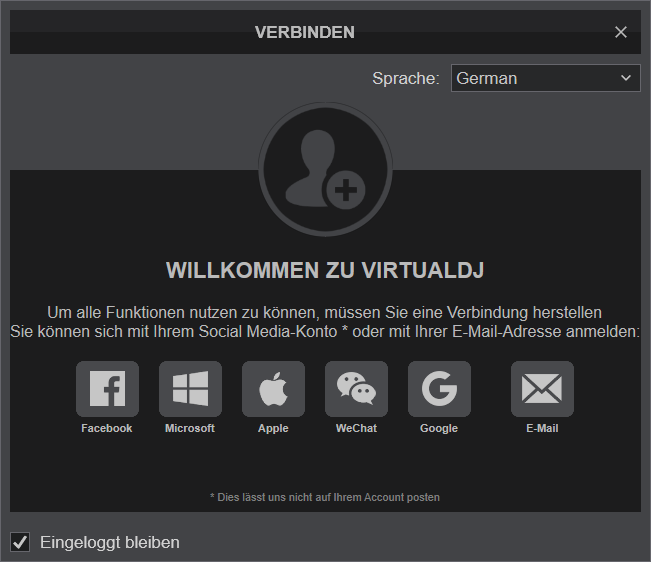The height and width of the screenshot is (562, 651).
Task: Connect with the Google icon
Action: [x=439, y=389]
